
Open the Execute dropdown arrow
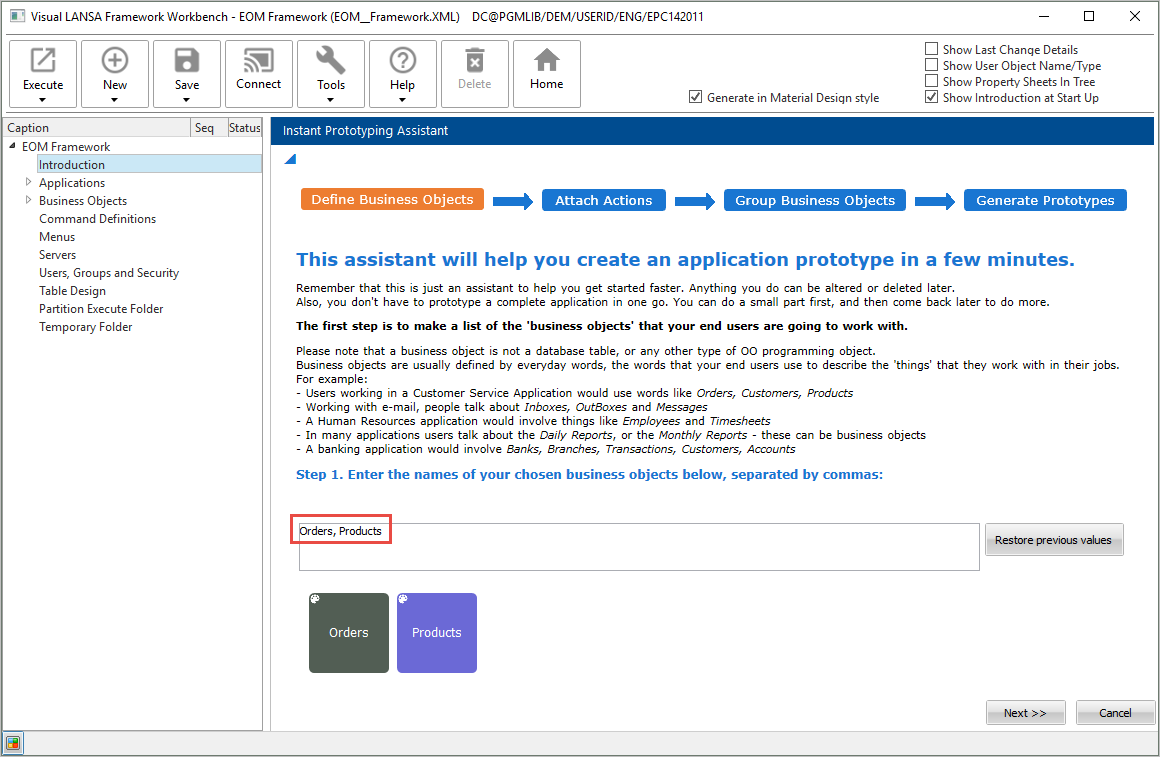[x=42, y=100]
